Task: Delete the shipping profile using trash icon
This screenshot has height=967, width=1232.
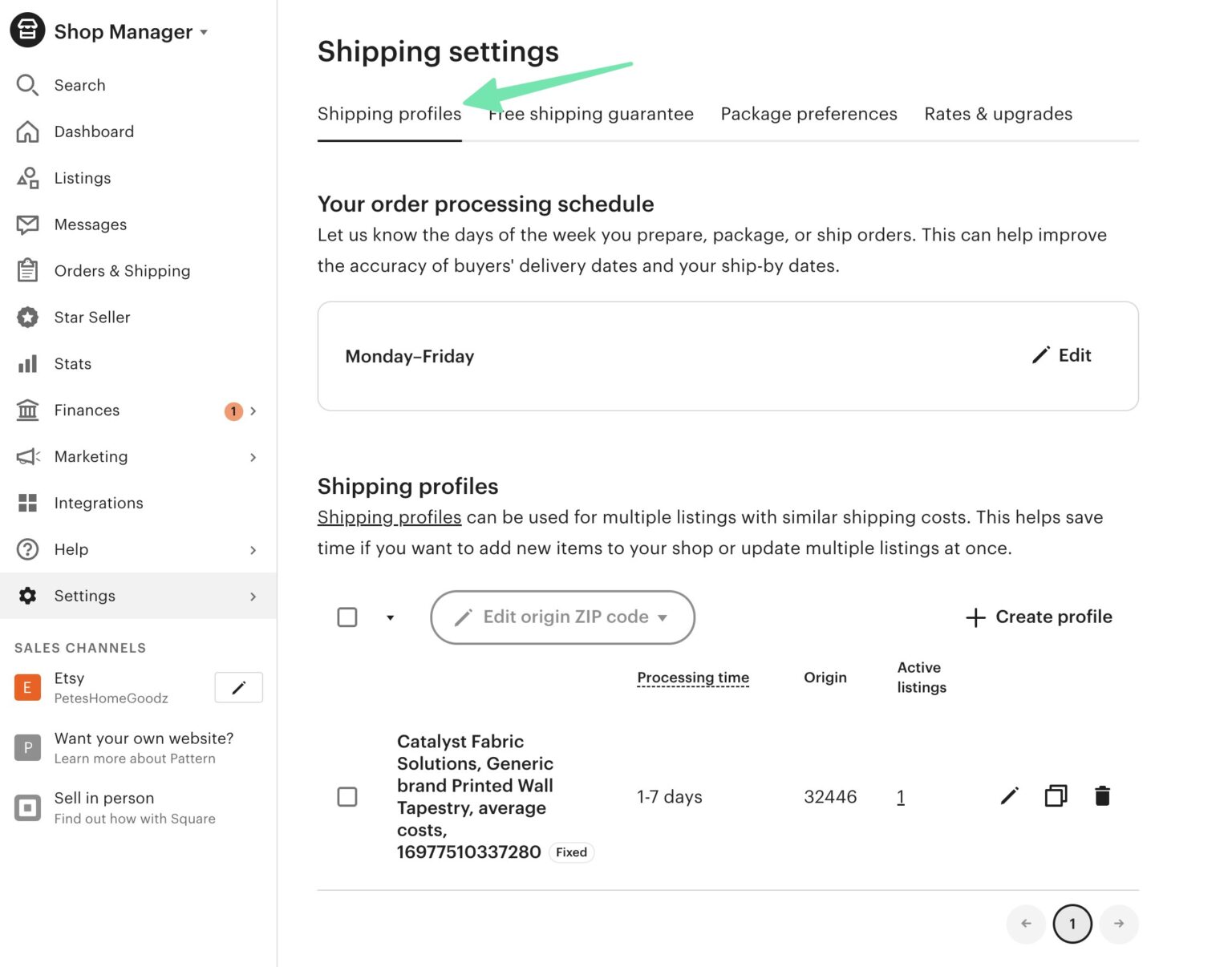Action: point(1102,796)
